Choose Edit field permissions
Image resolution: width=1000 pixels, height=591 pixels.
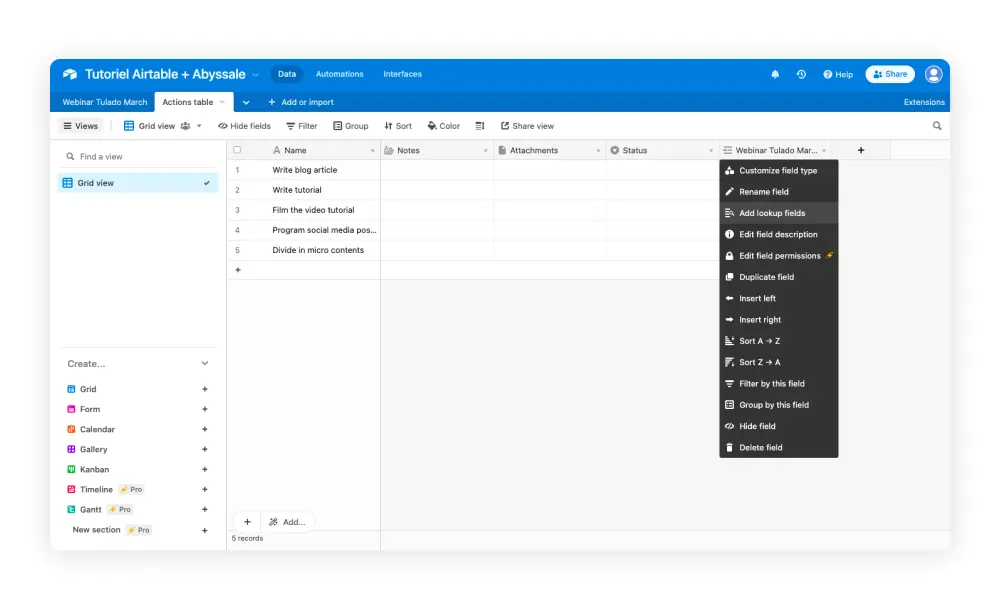tap(779, 256)
